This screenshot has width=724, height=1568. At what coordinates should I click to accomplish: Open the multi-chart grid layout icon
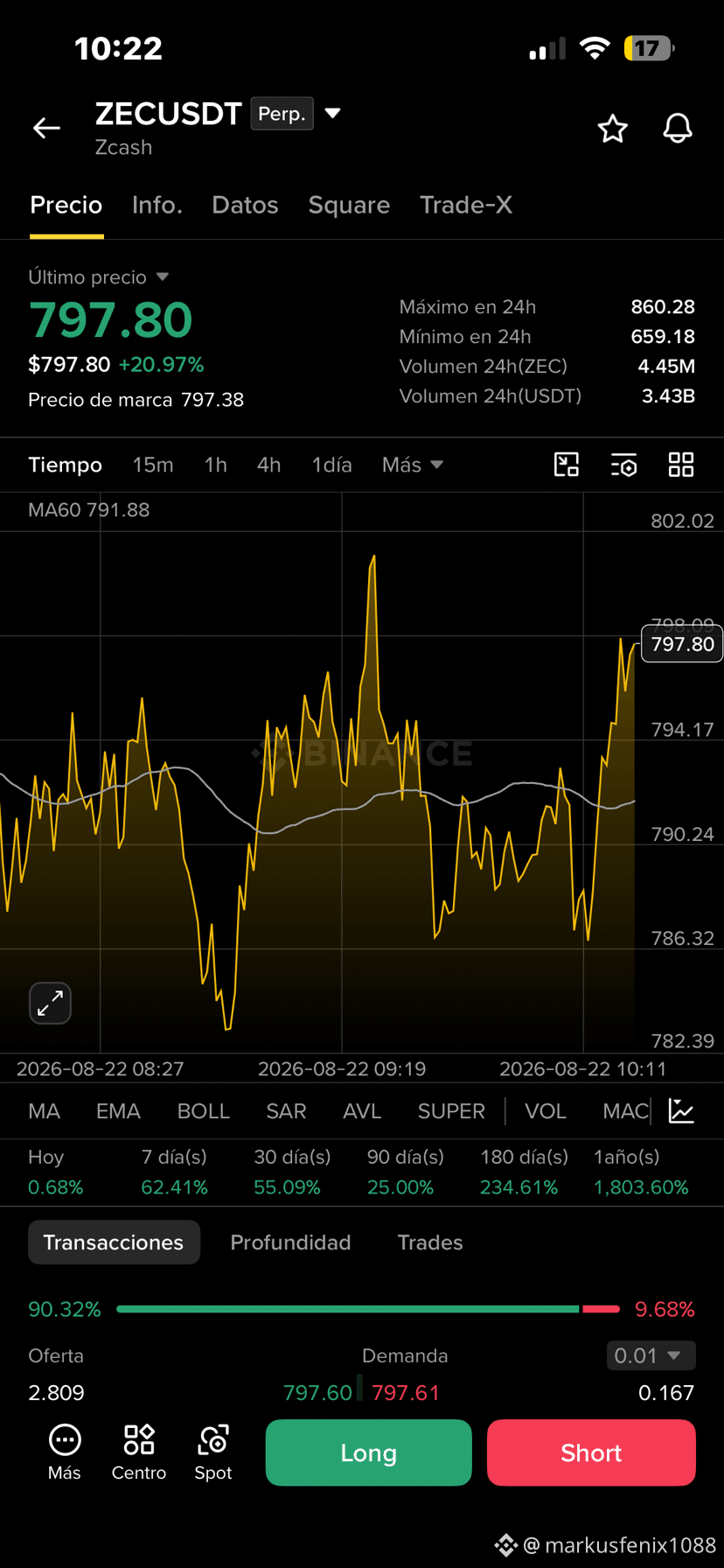[681, 465]
